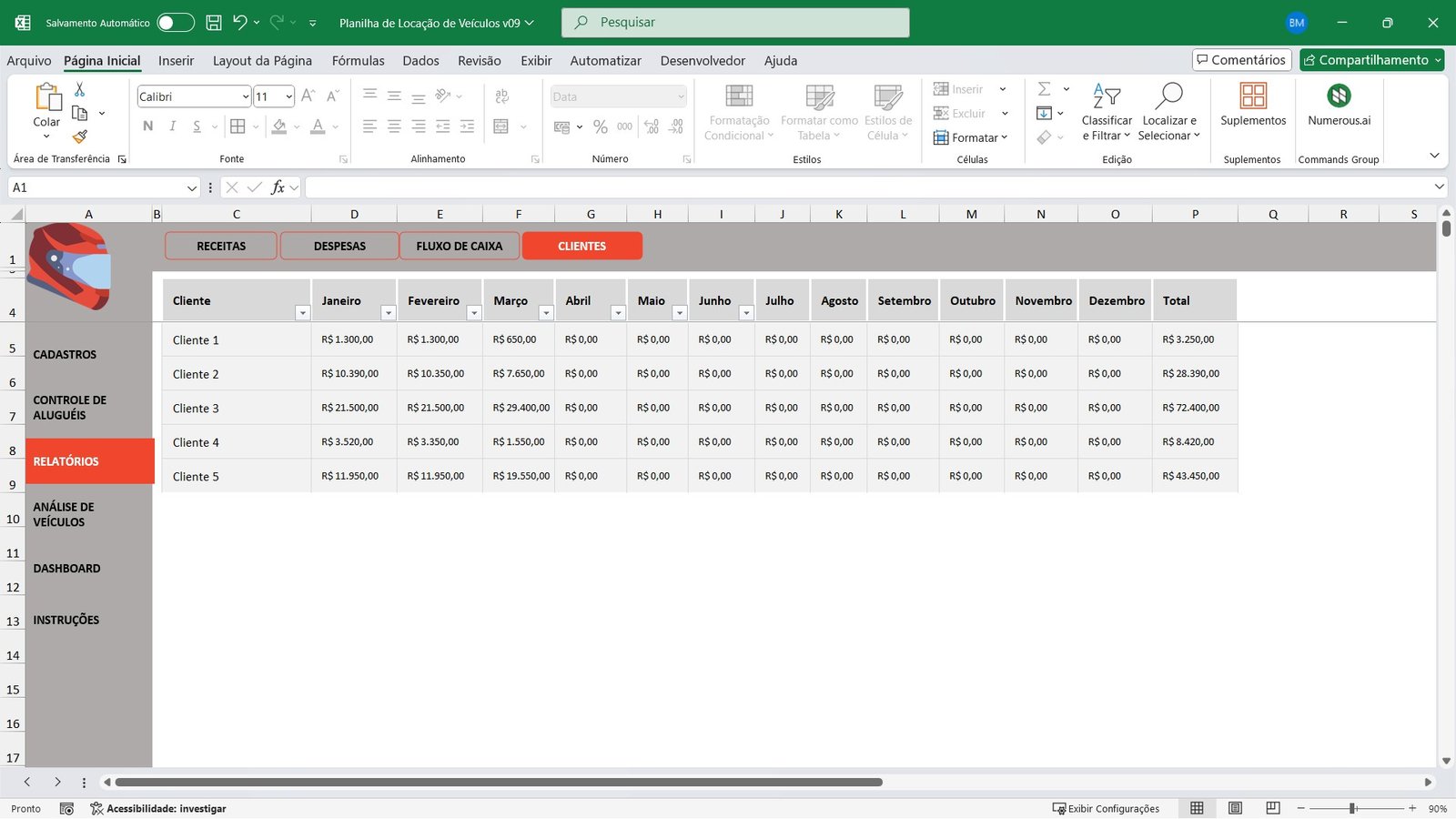Click the zoom slider handle

[1353, 808]
